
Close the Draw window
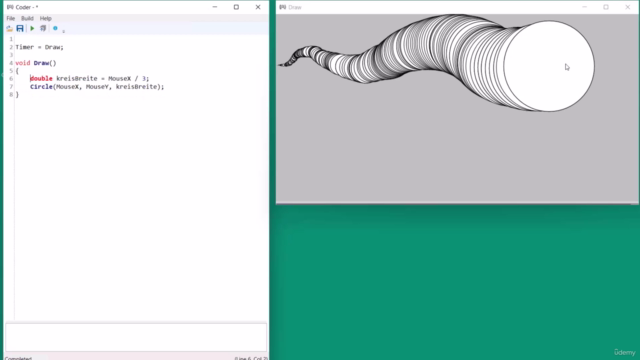pyautogui.click(x=628, y=7)
